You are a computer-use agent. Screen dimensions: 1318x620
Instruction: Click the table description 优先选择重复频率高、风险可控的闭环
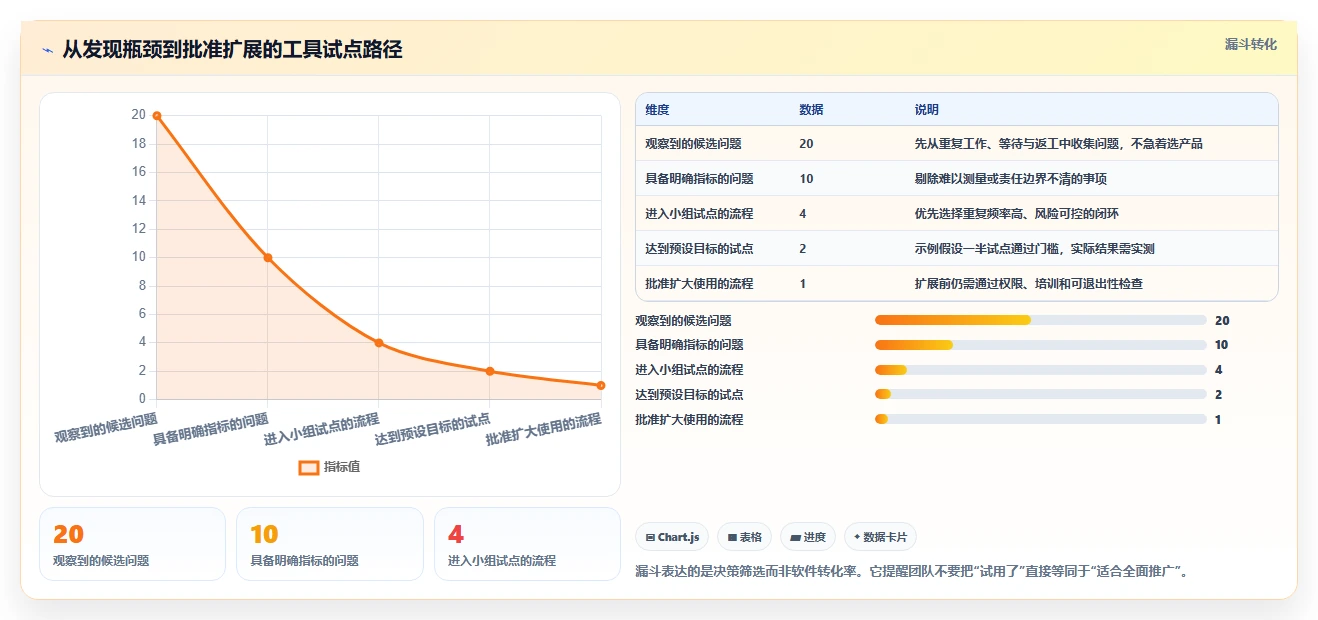coord(1016,214)
